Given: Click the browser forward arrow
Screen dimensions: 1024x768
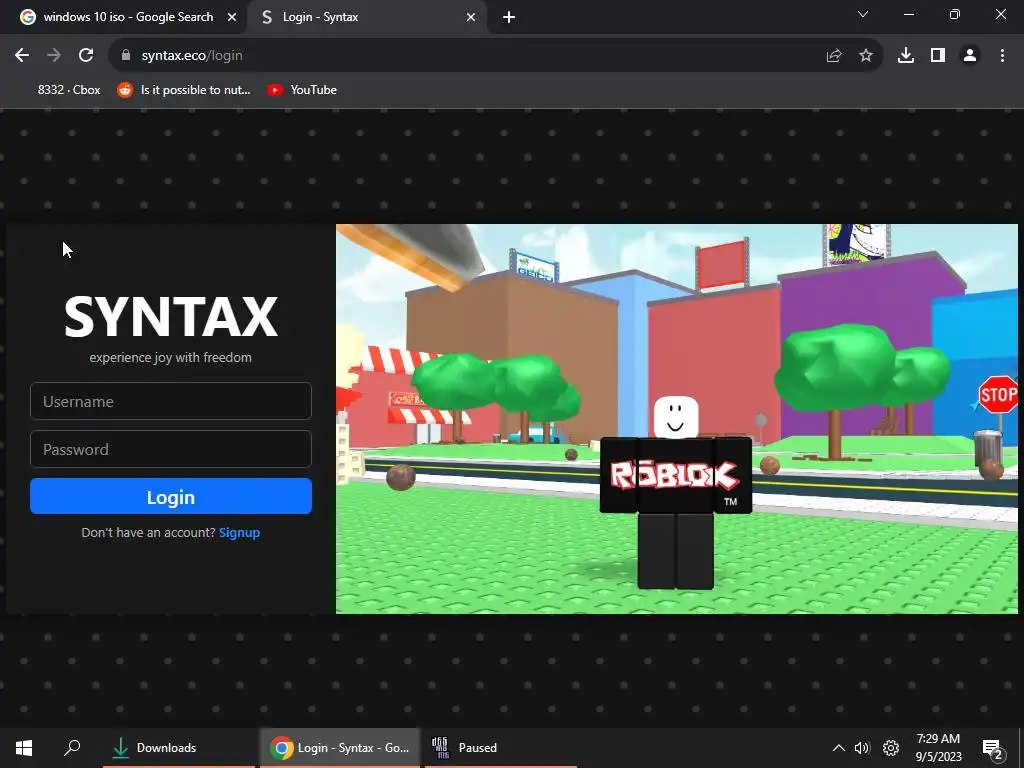Looking at the screenshot, I should pyautogui.click(x=54, y=56).
